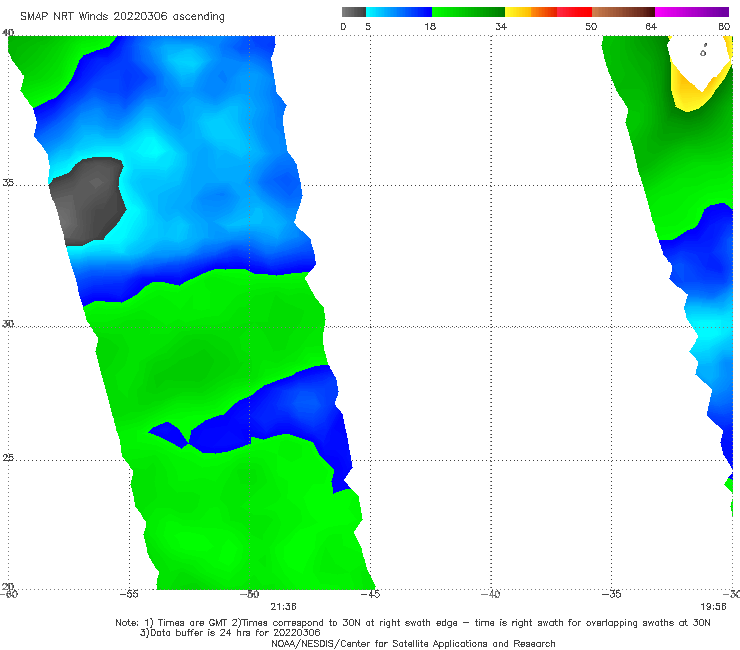Image resolution: width=740 pixels, height=650 pixels.
Task: Click the title 'SMAP NRT Winds 20220306 ascending'
Action: pos(122,17)
